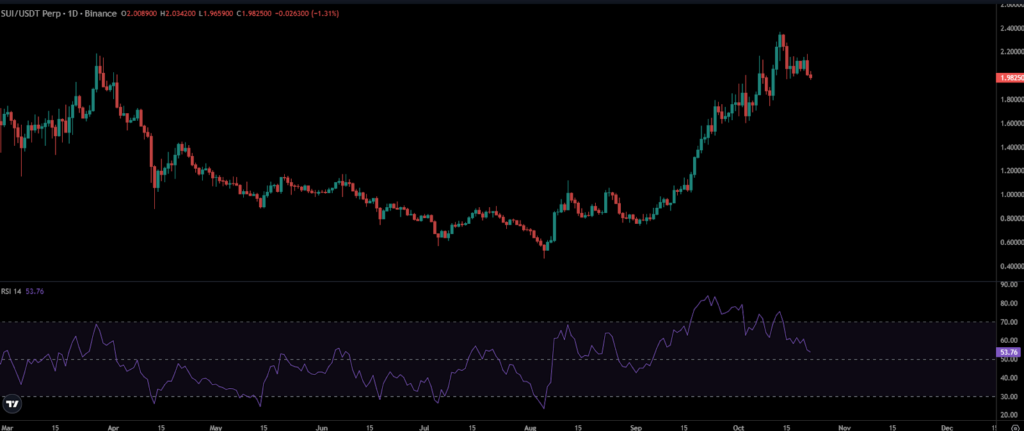Click the high value H2.034200
The height and width of the screenshot is (431, 1024).
pos(178,13)
